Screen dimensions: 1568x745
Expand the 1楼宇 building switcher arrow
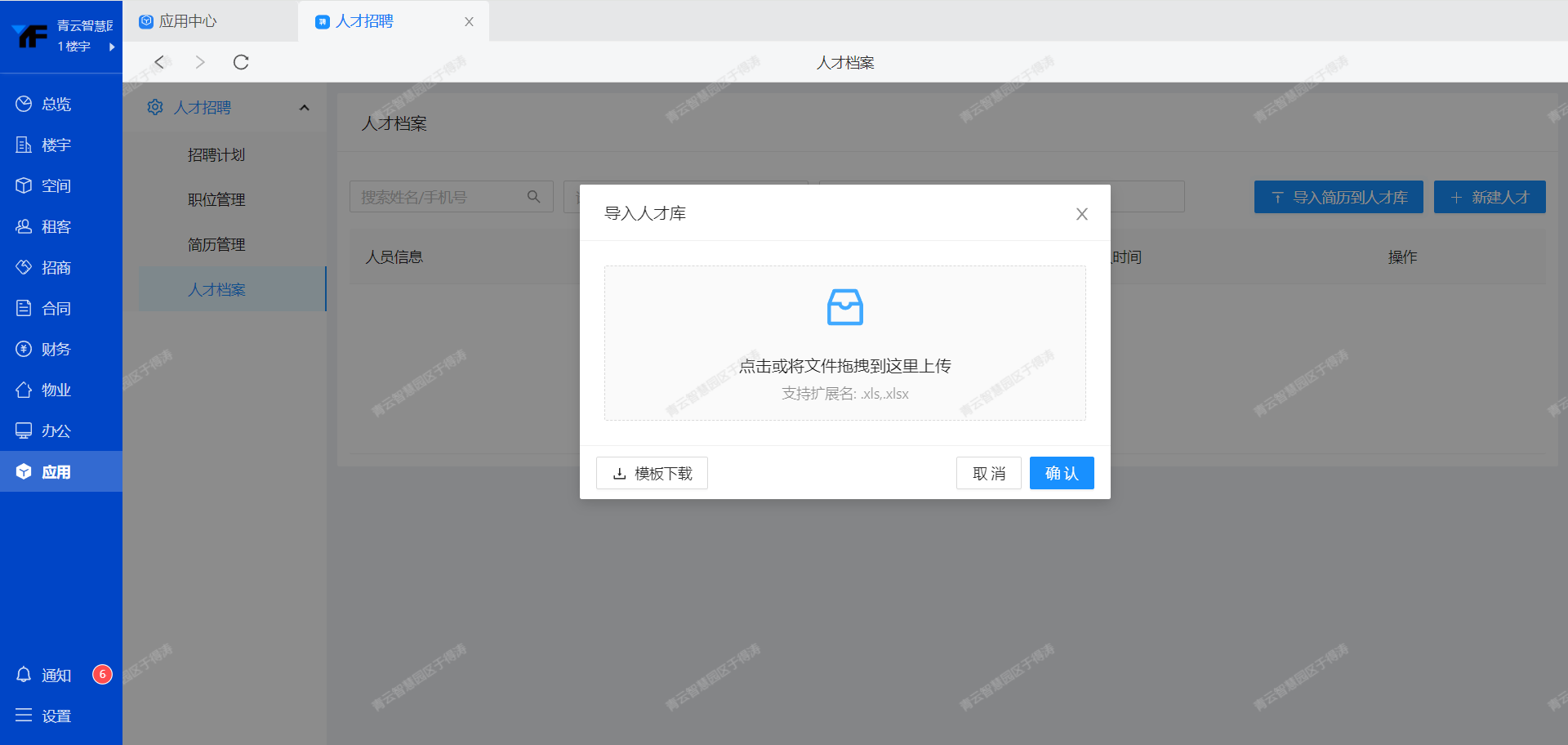[x=112, y=47]
